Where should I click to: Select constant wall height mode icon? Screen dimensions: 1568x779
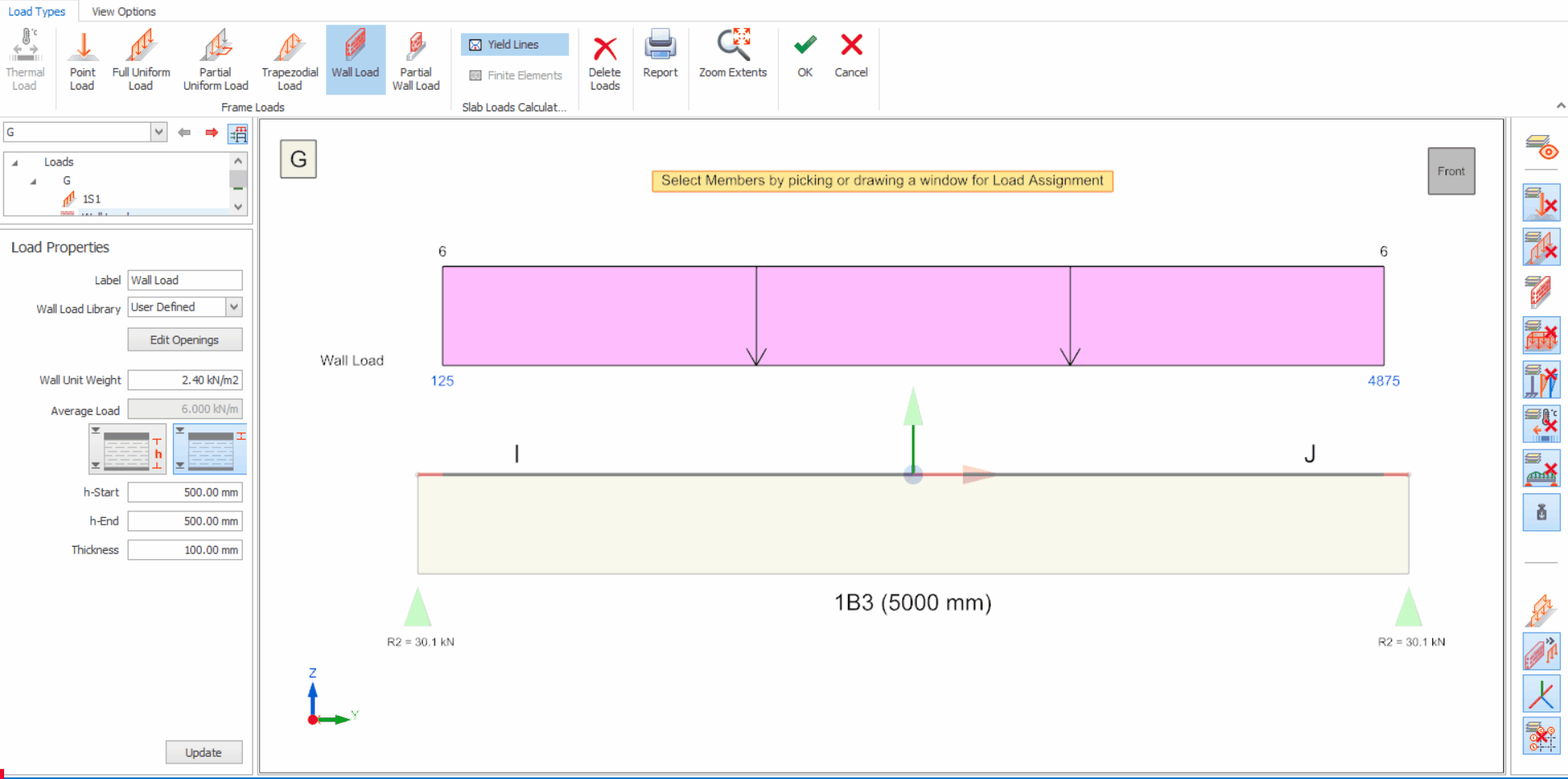(x=210, y=450)
